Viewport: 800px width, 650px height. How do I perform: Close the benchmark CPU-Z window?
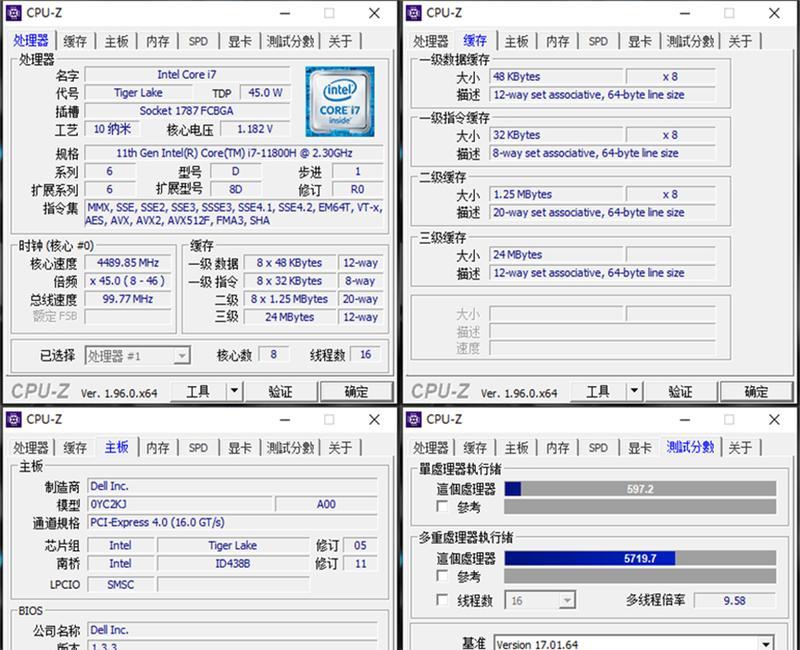pyautogui.click(x=774, y=419)
